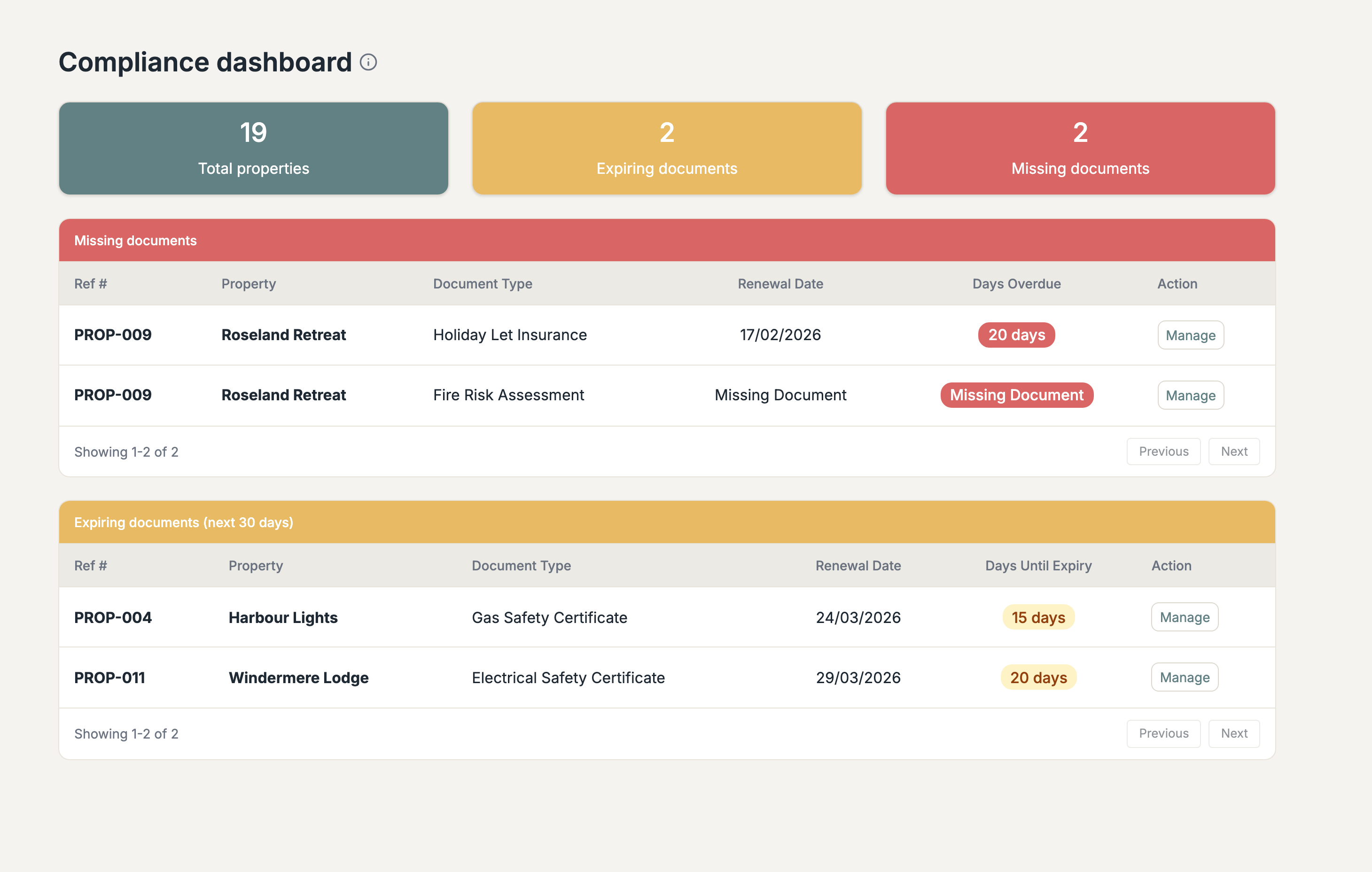
Task: Click the Missing documents section header
Action: [x=136, y=240]
